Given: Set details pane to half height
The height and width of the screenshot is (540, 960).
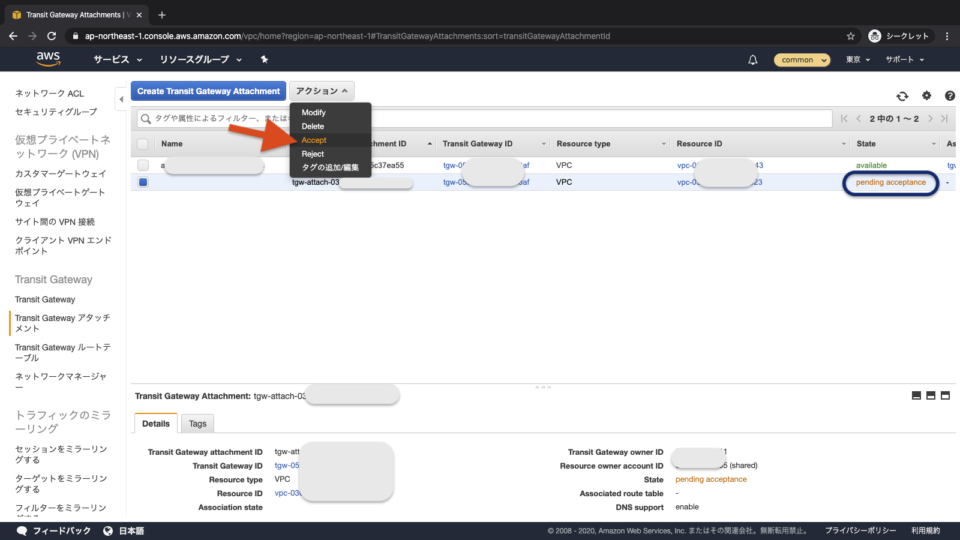Looking at the screenshot, I should tap(931, 396).
